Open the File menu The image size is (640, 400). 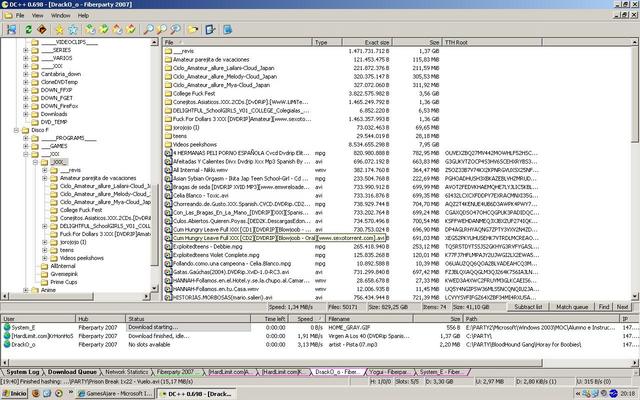[20, 16]
